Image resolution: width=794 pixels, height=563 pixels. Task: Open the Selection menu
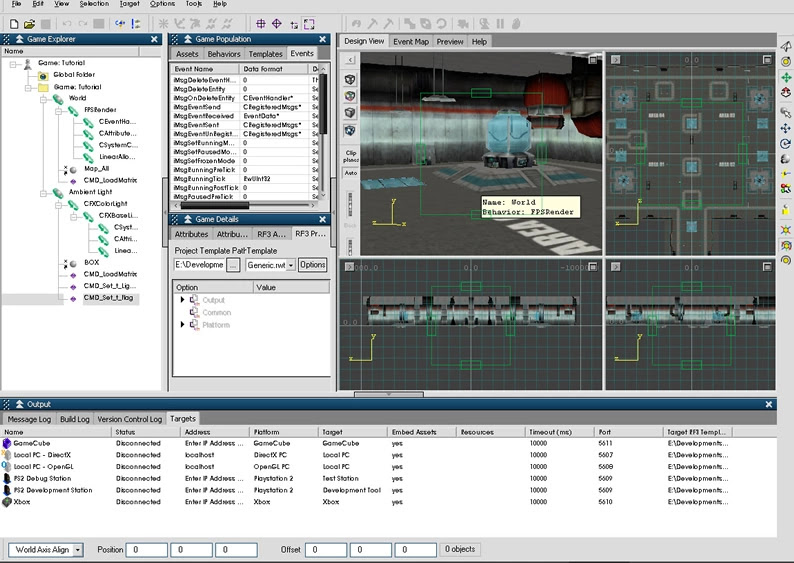[94, 4]
